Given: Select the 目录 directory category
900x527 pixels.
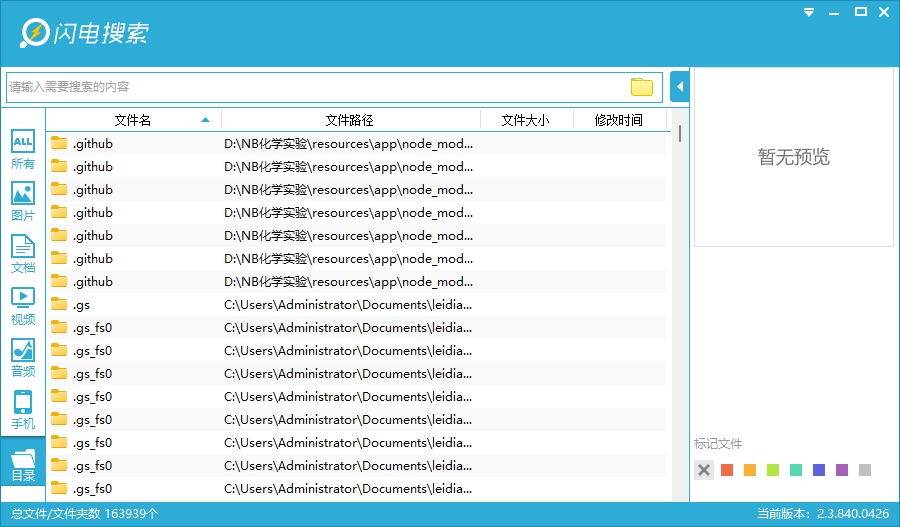Looking at the screenshot, I should pyautogui.click(x=23, y=462).
